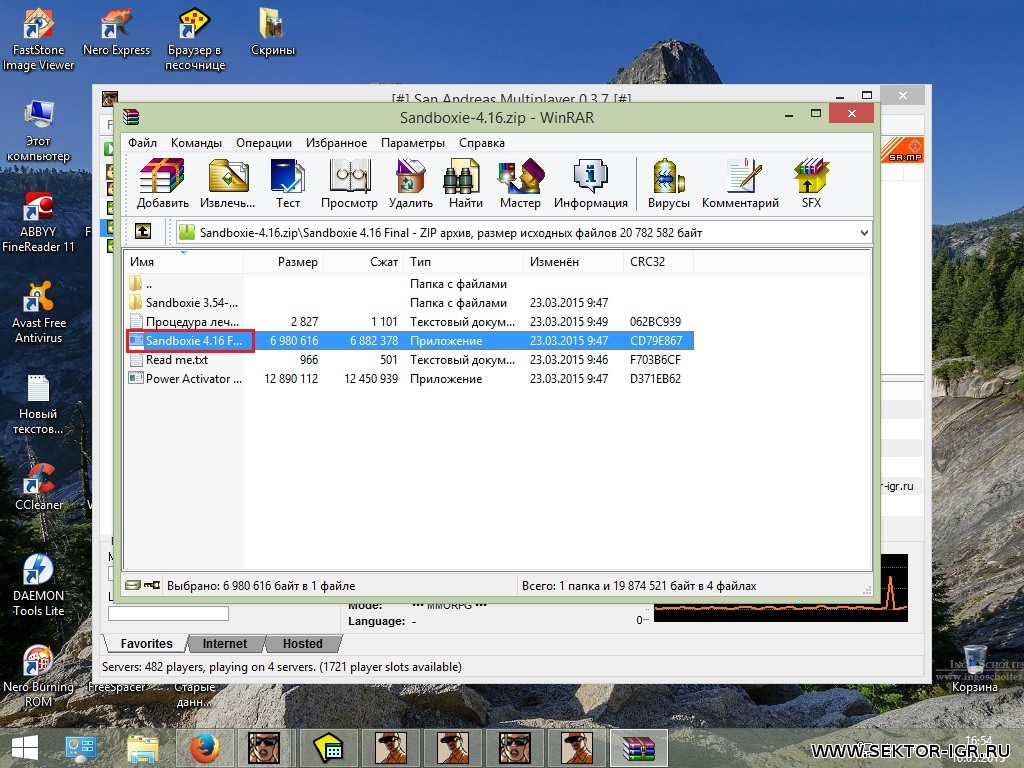Select Этот компьютер desktop icon

tap(39, 130)
